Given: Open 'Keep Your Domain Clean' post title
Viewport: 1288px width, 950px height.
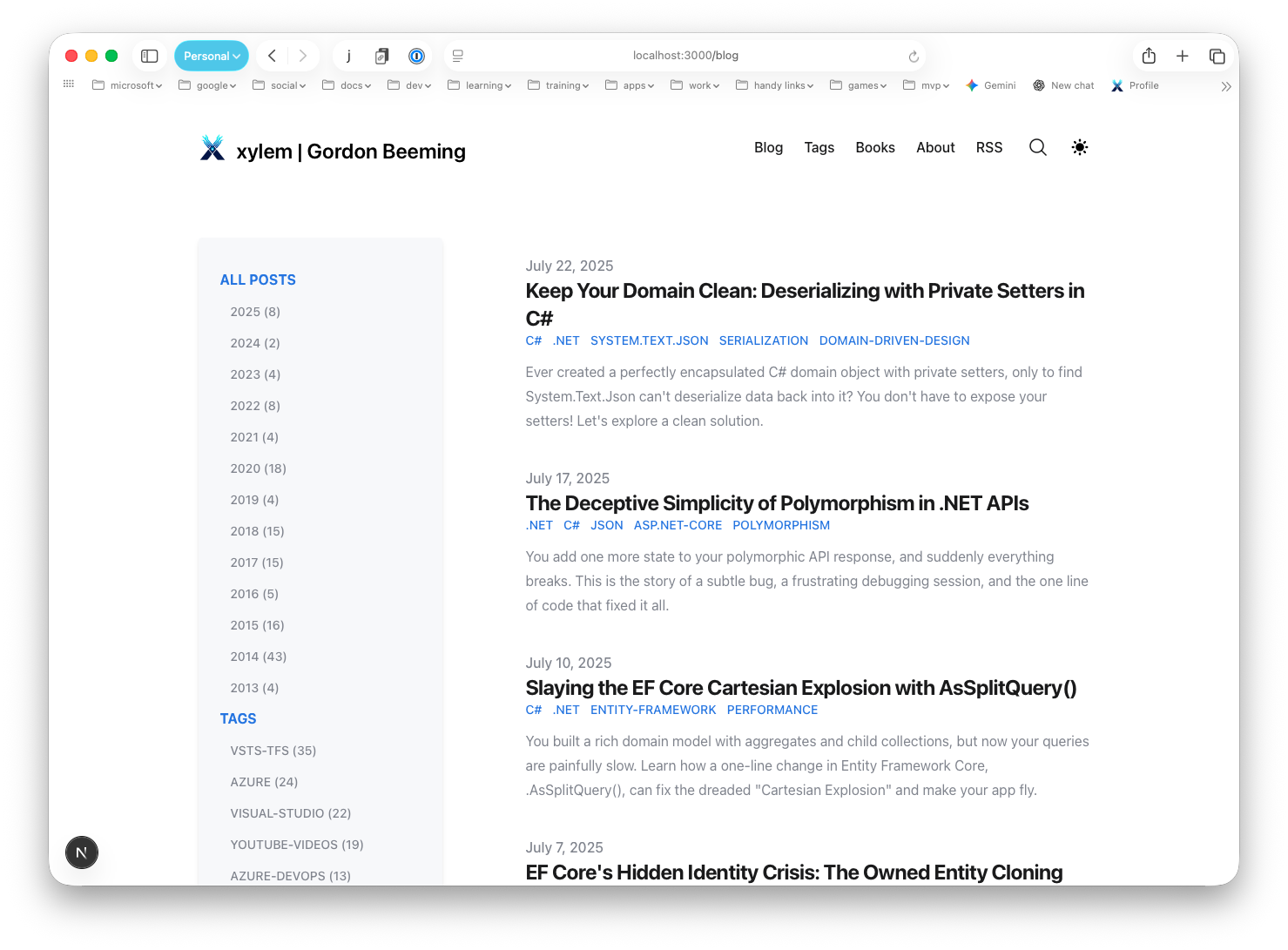Looking at the screenshot, I should (805, 304).
